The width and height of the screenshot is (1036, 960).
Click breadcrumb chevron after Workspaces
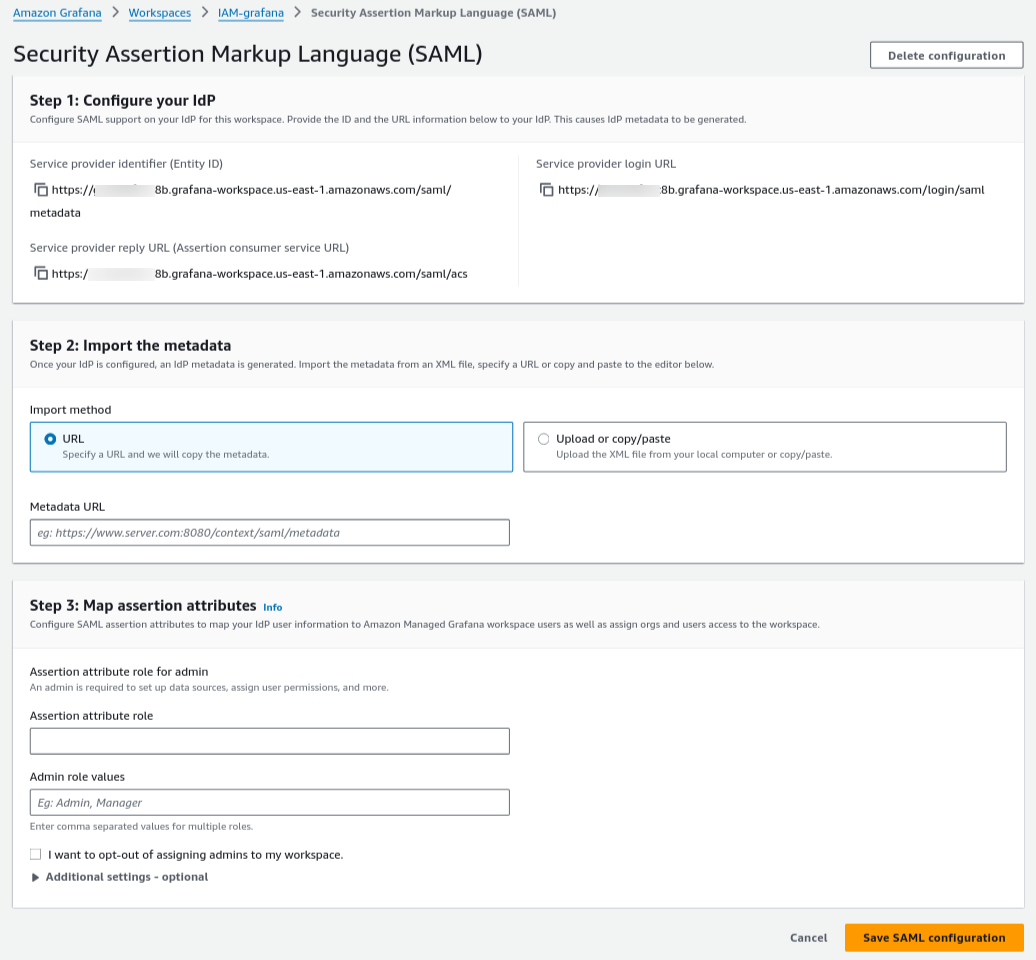205,13
